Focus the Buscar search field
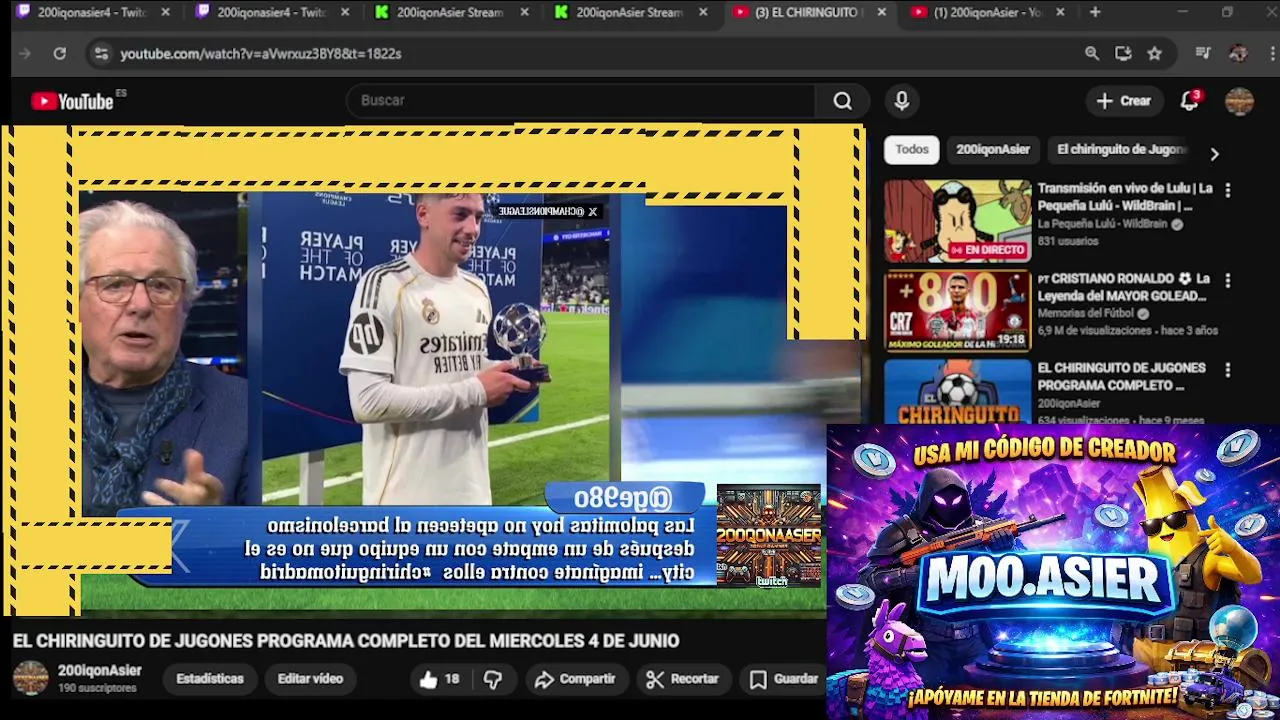 [x=580, y=101]
